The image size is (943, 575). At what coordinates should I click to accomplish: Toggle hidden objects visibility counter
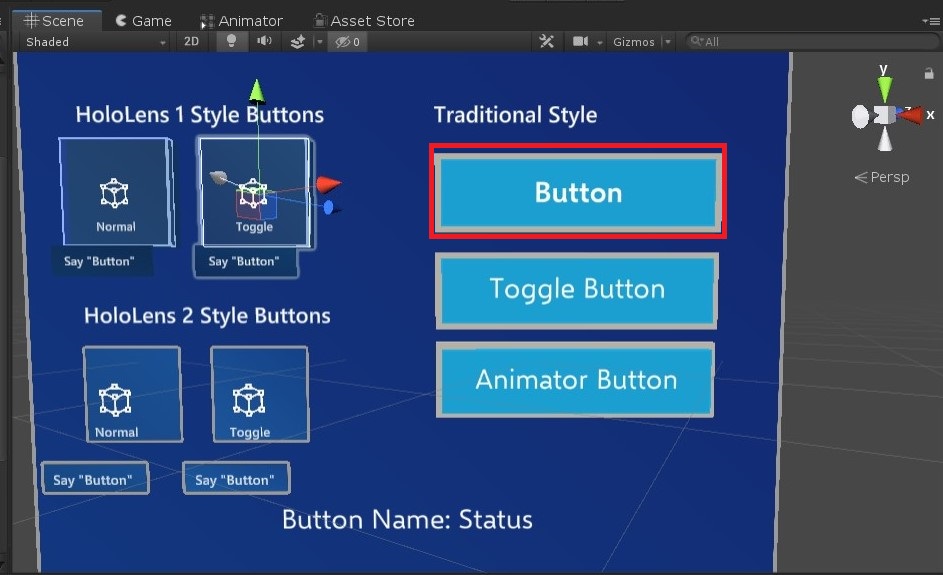pos(348,42)
